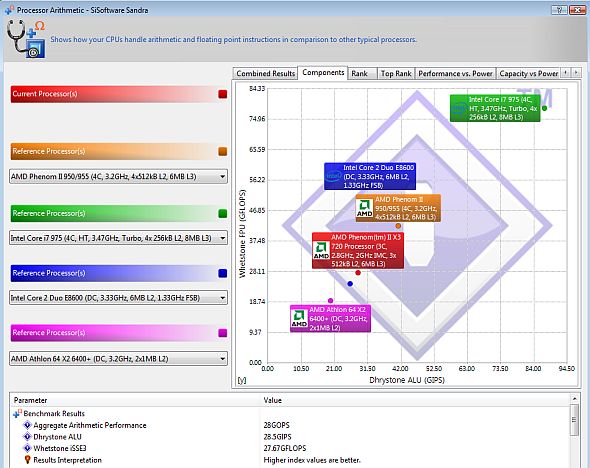Click the blue Core 2 Duo data point
Viewport: 590px width, 468px height.
coord(350,284)
